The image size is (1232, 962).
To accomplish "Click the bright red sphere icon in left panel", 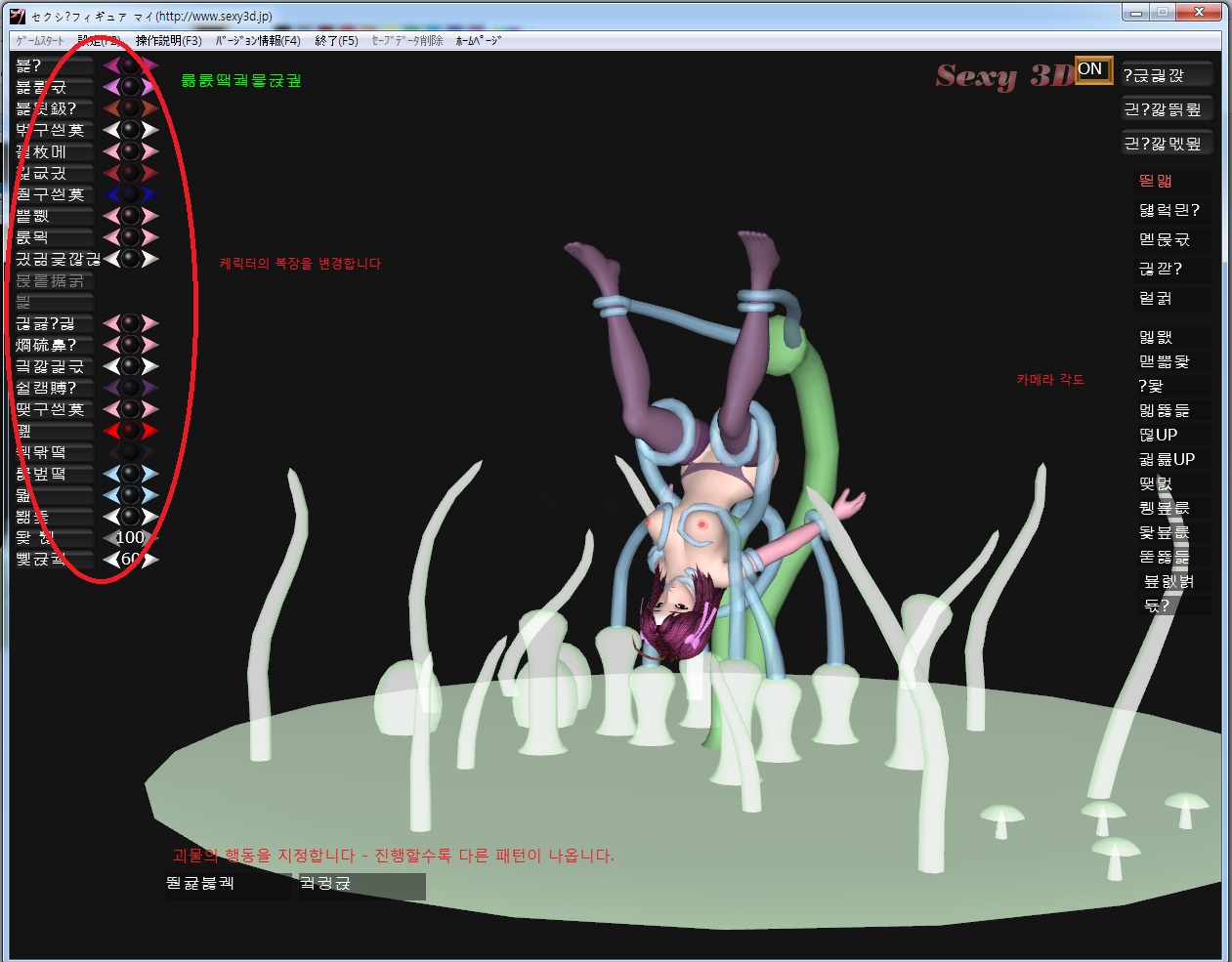I will pyautogui.click(x=131, y=431).
